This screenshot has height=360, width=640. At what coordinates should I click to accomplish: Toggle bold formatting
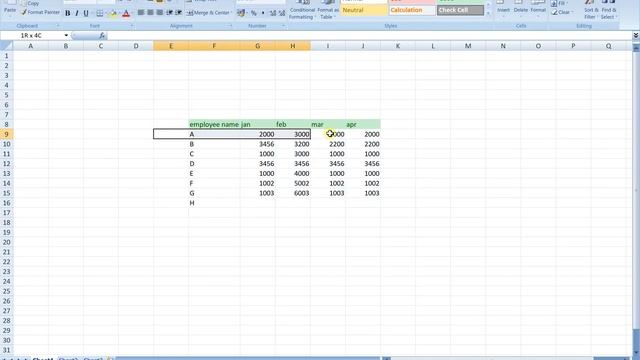point(68,13)
